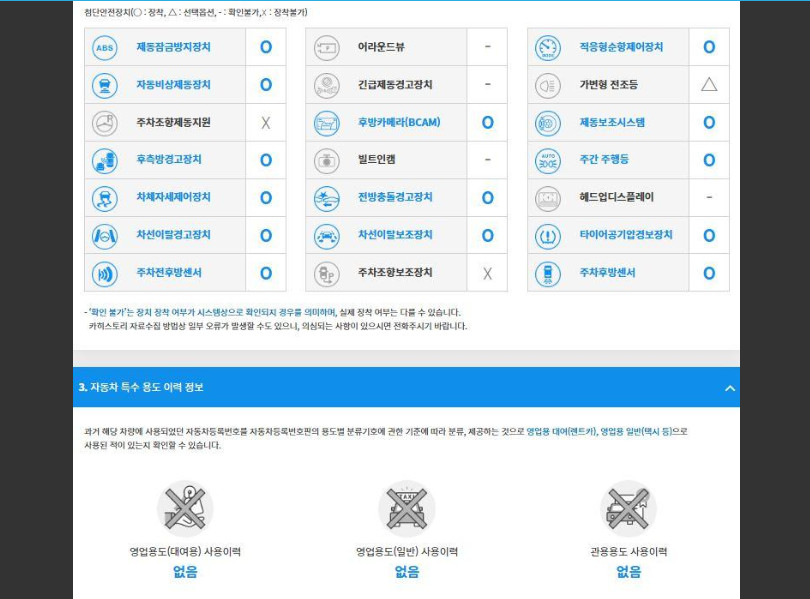Screen dimensions: 810x599
Task: Click the 주차조향제동지원 steering wheel icon
Action: (x=105, y=123)
